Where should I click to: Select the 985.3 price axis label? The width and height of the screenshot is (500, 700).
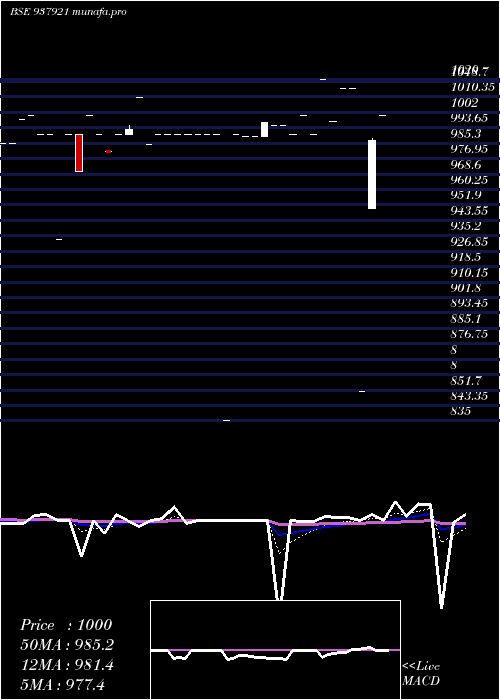point(467,133)
